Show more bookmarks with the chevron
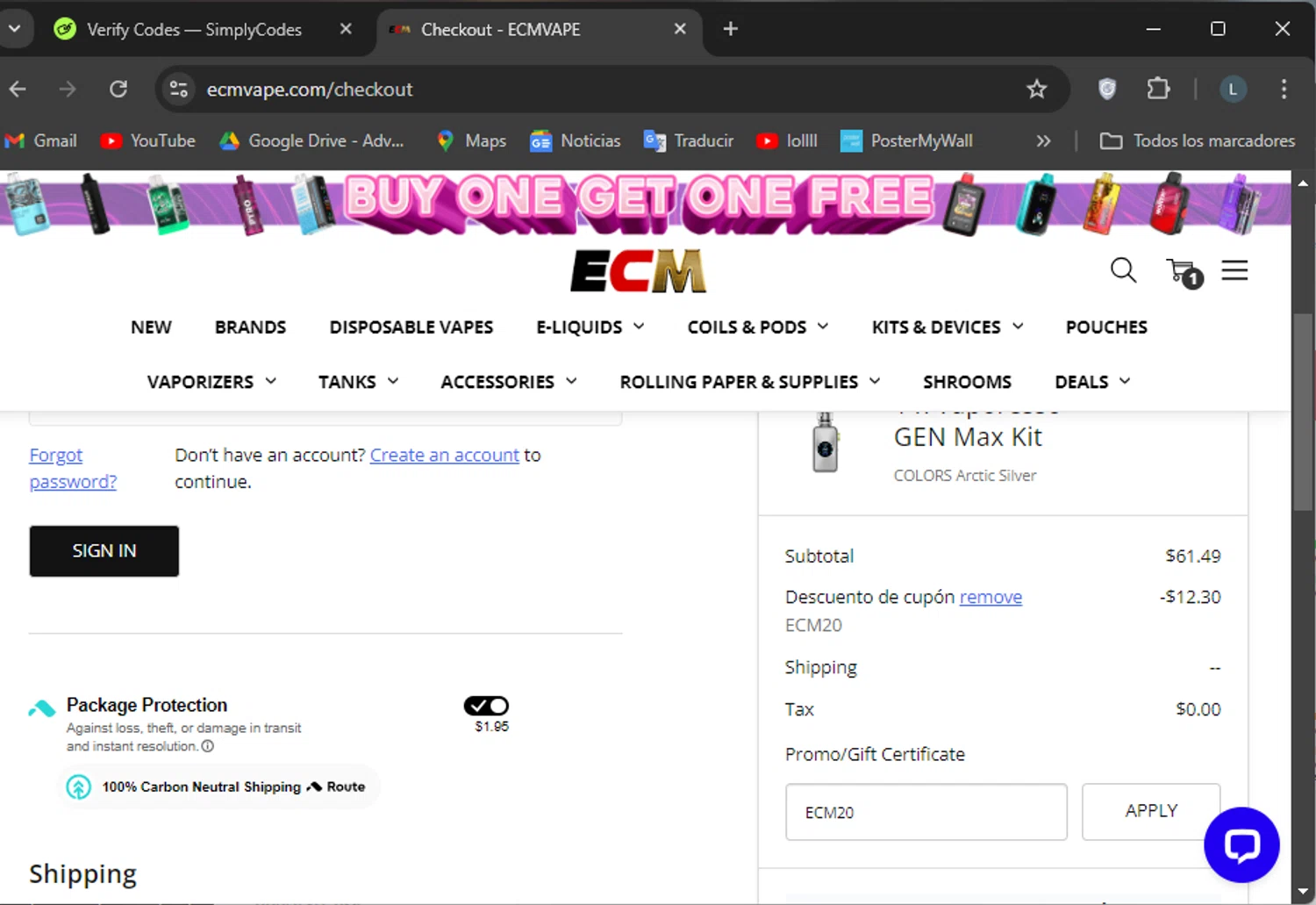Screen dimensions: 1316x905 point(1043,140)
